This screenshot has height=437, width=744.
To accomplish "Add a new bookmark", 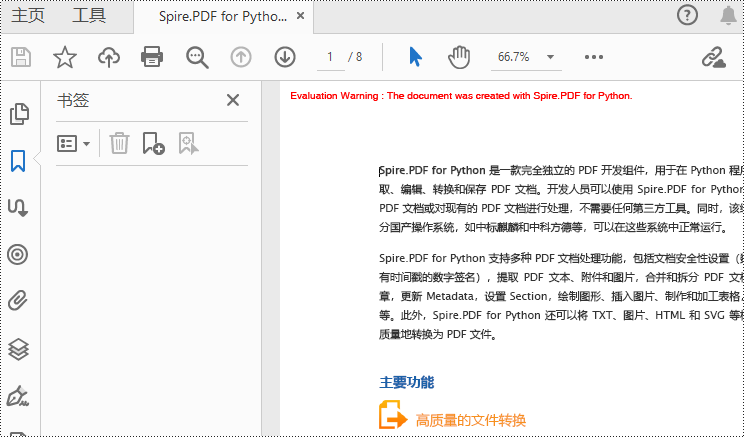I will point(153,143).
